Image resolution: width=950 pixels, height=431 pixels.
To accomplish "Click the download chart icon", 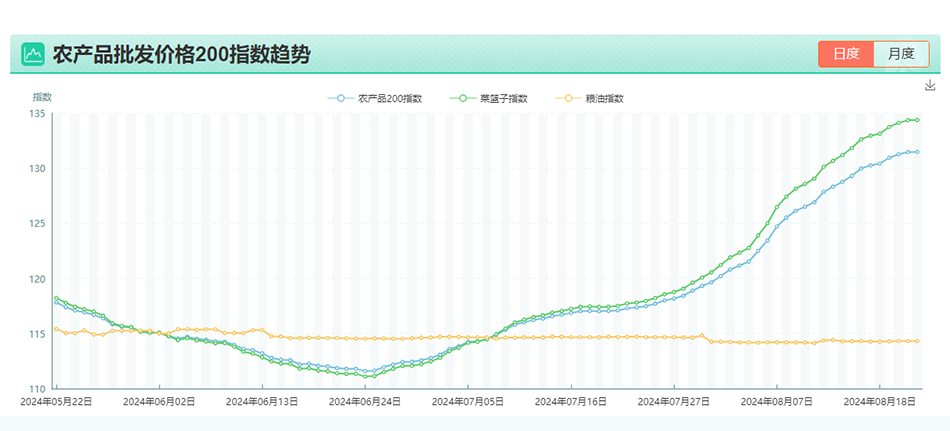I will coord(930,86).
